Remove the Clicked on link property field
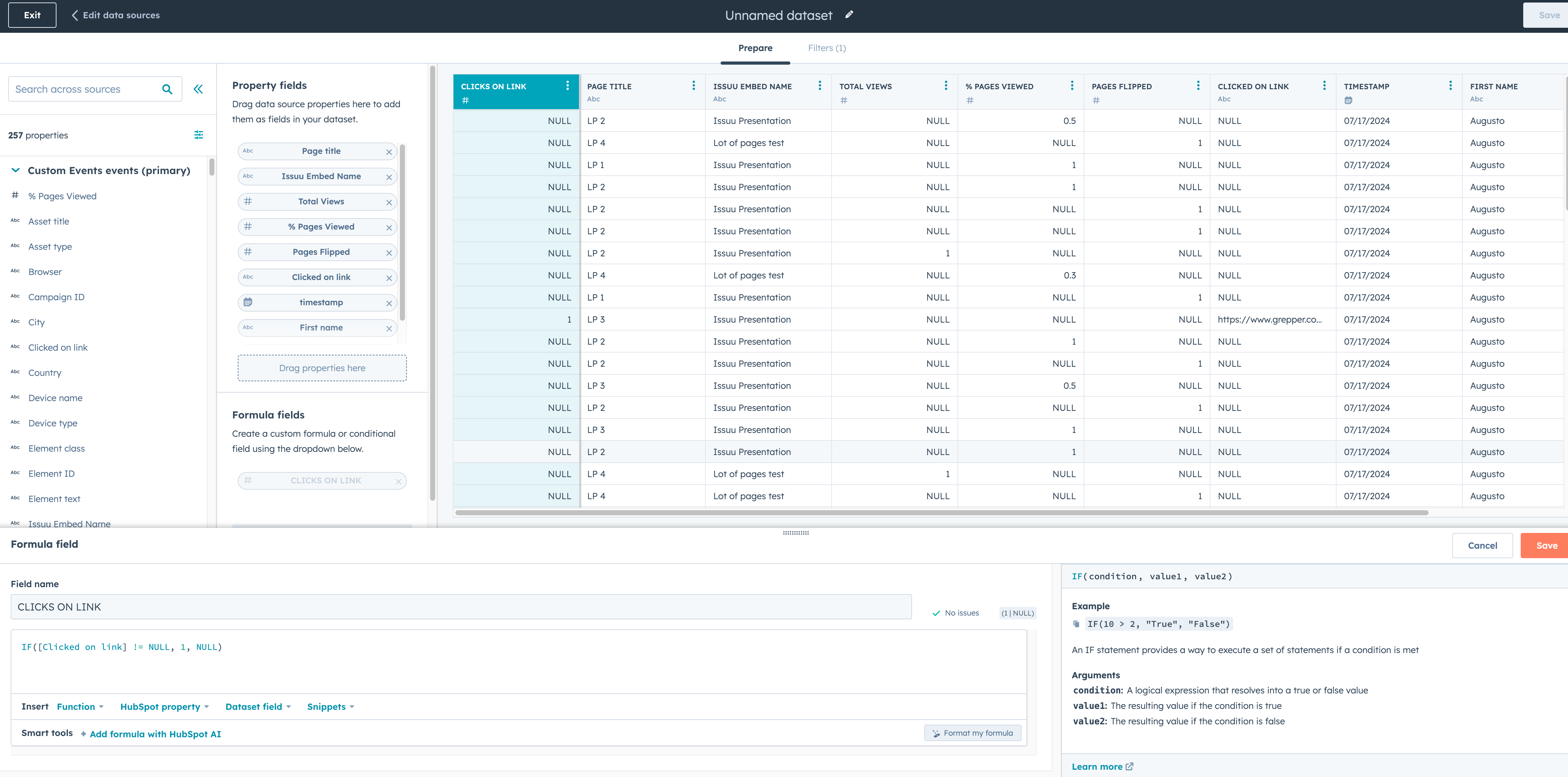This screenshot has height=777, width=1568. pyautogui.click(x=389, y=278)
